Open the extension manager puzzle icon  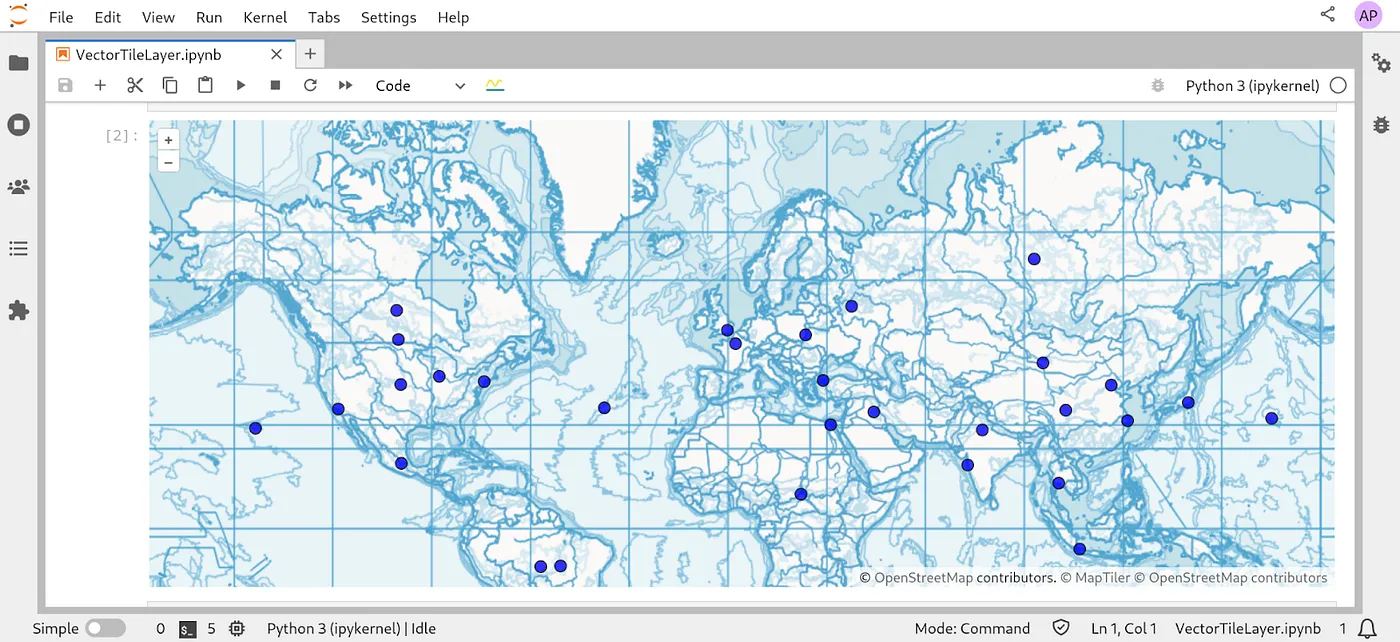click(18, 311)
